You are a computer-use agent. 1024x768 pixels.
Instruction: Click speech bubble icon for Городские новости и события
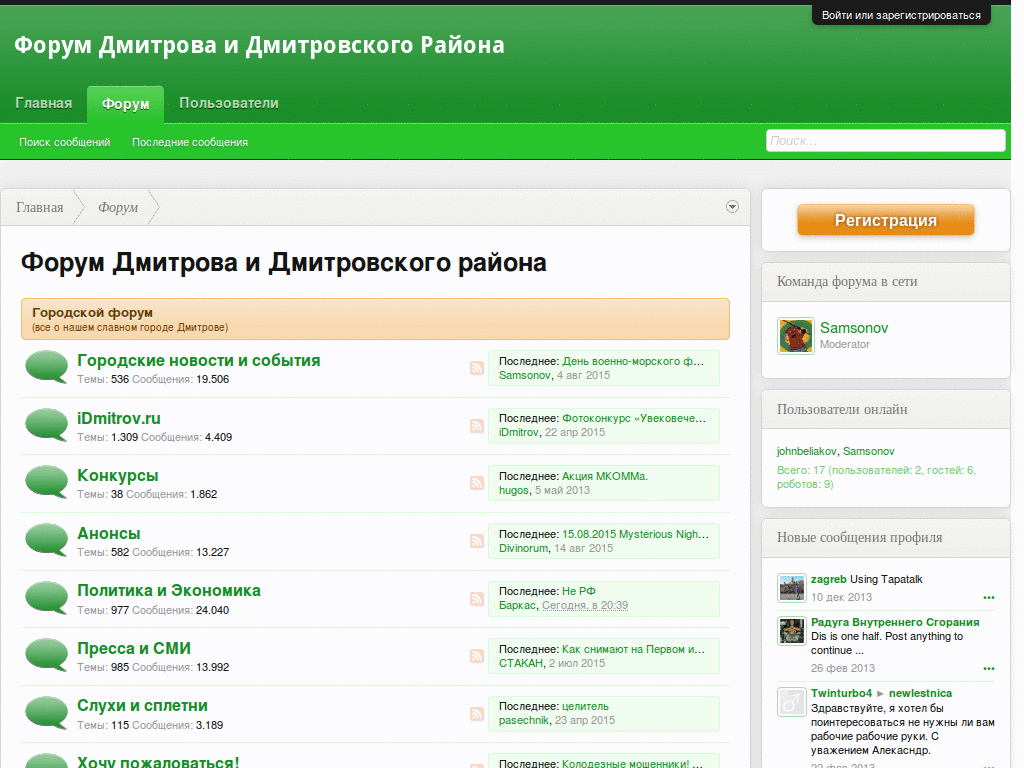point(46,367)
